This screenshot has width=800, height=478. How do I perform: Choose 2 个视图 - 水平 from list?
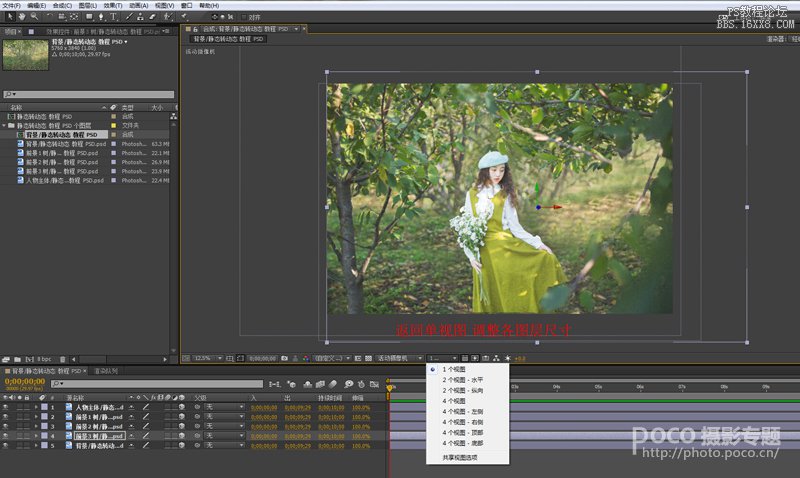(x=462, y=380)
